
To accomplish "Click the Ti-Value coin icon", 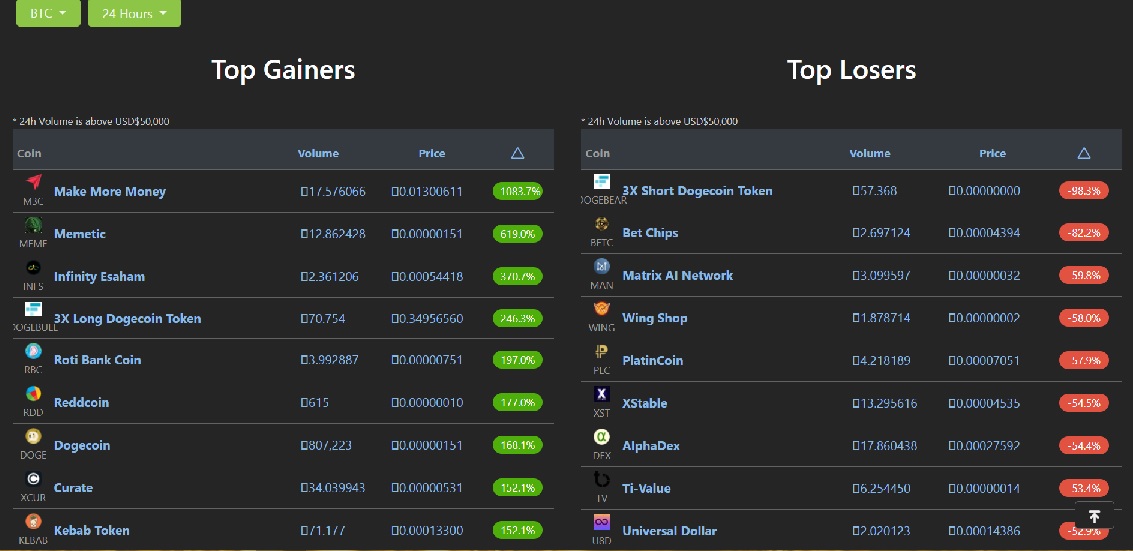I will tap(601, 479).
